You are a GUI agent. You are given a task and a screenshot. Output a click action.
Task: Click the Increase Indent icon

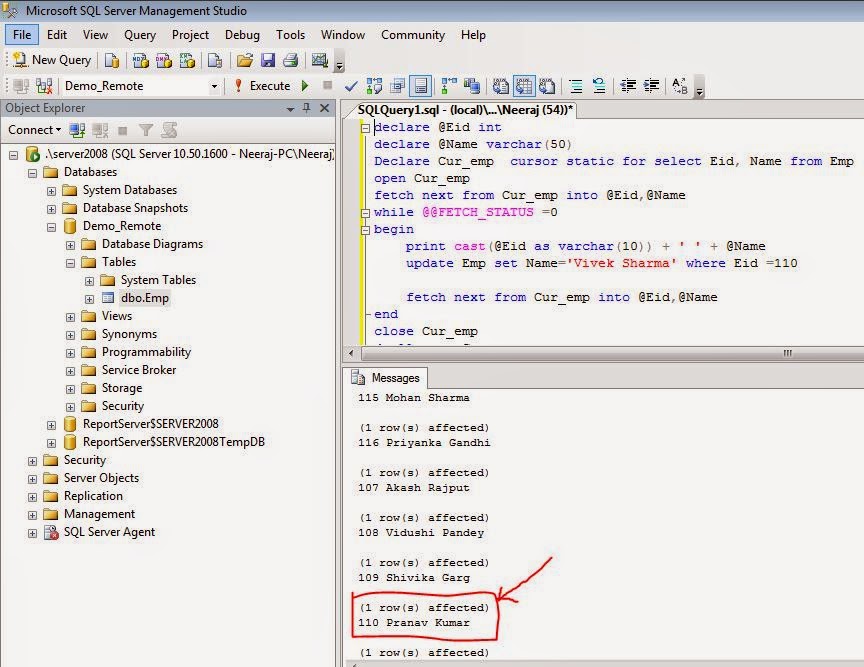coord(651,85)
